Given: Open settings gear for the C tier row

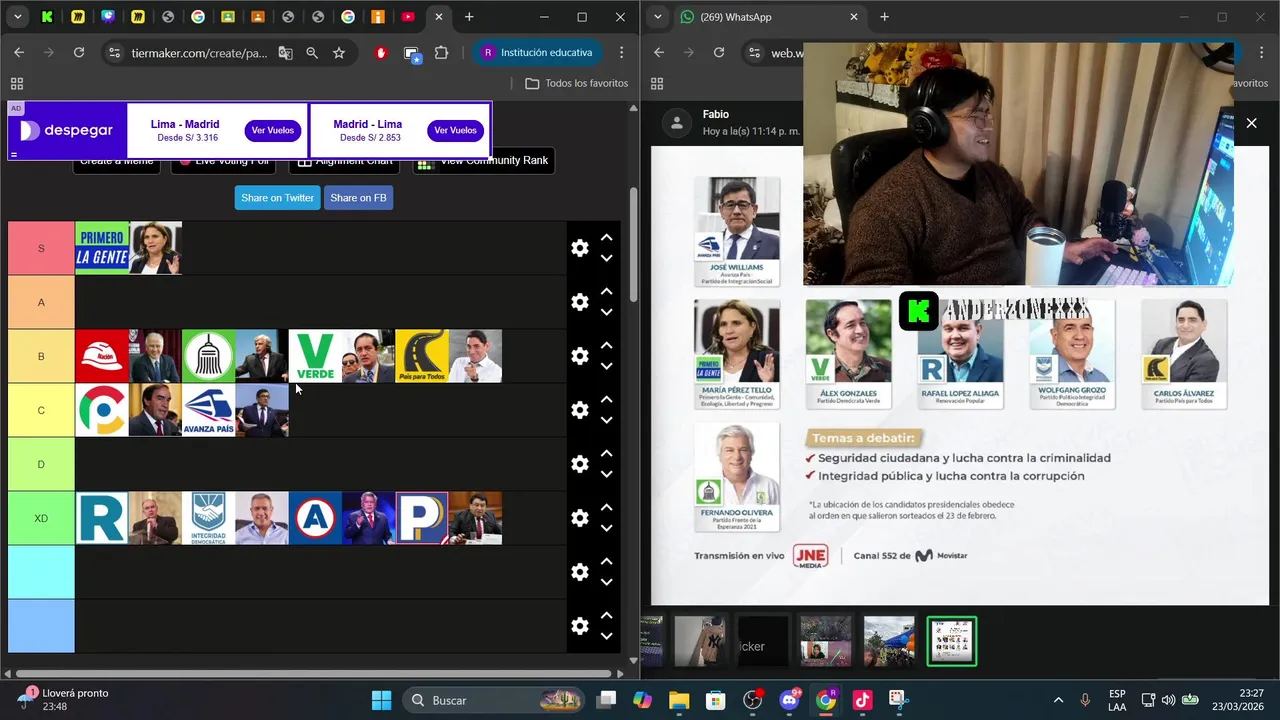Looking at the screenshot, I should click(x=580, y=410).
